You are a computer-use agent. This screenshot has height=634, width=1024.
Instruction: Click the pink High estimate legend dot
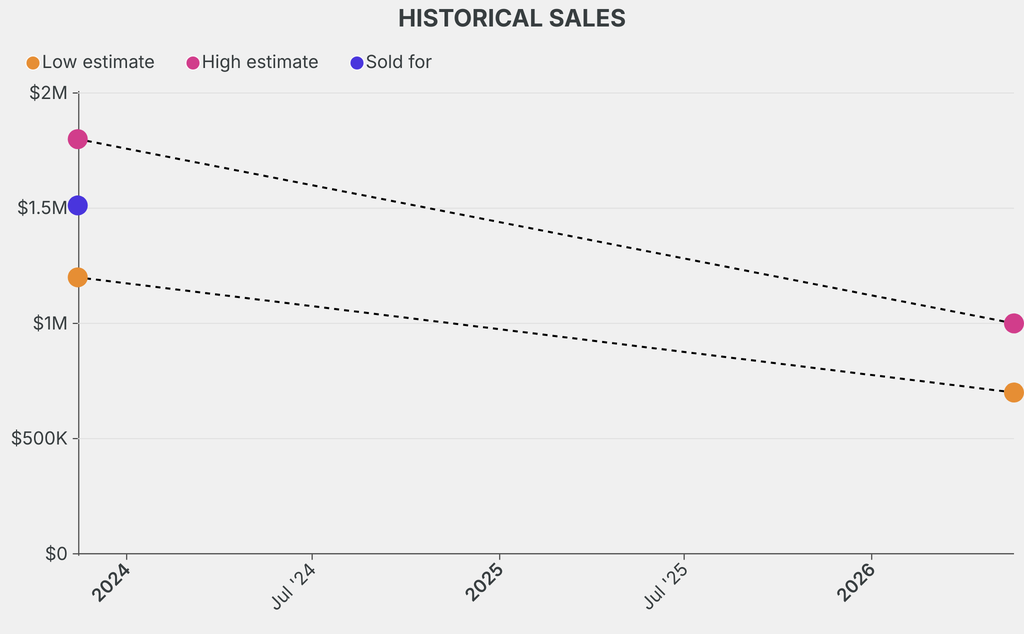click(x=193, y=63)
